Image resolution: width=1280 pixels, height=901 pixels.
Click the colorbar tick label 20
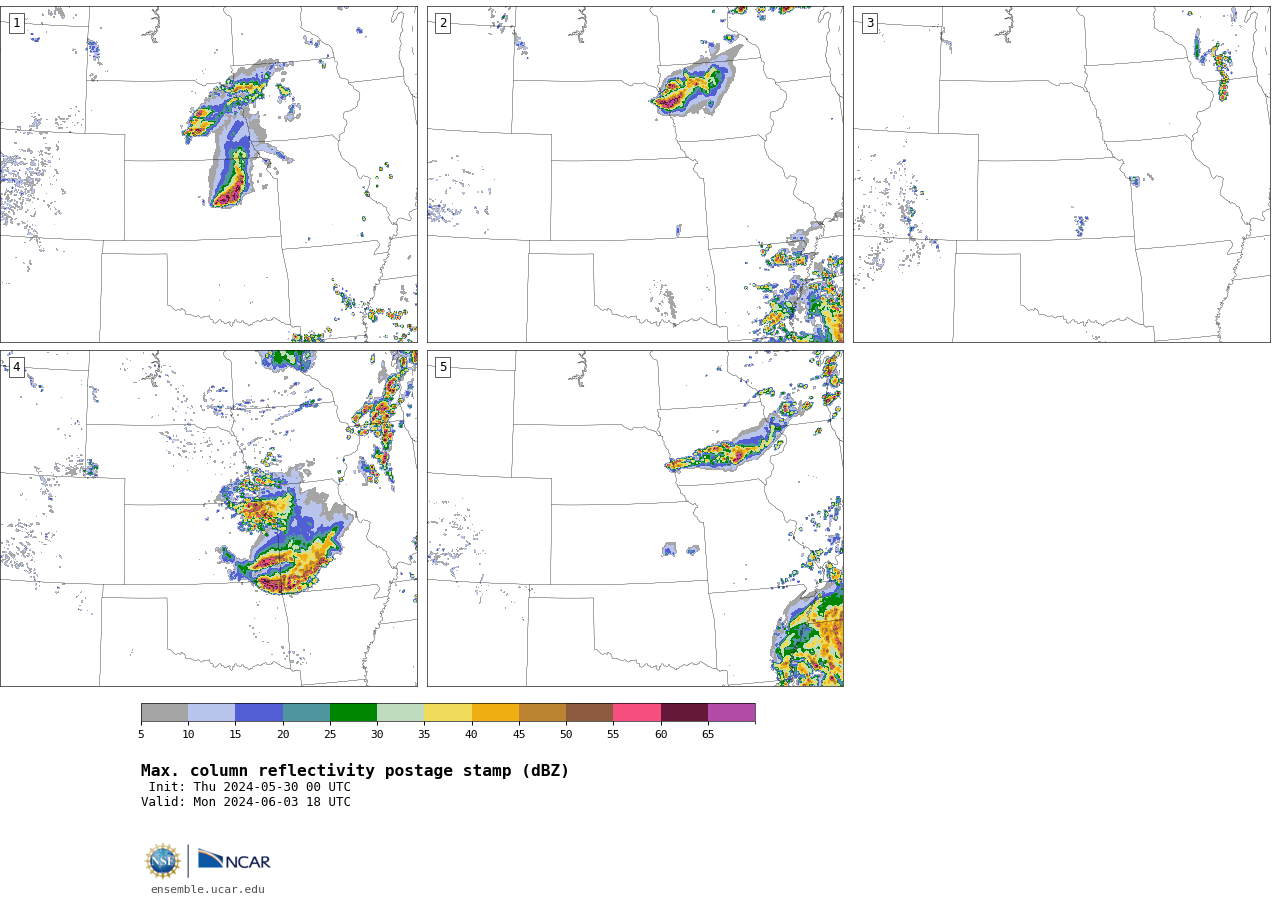click(x=283, y=735)
